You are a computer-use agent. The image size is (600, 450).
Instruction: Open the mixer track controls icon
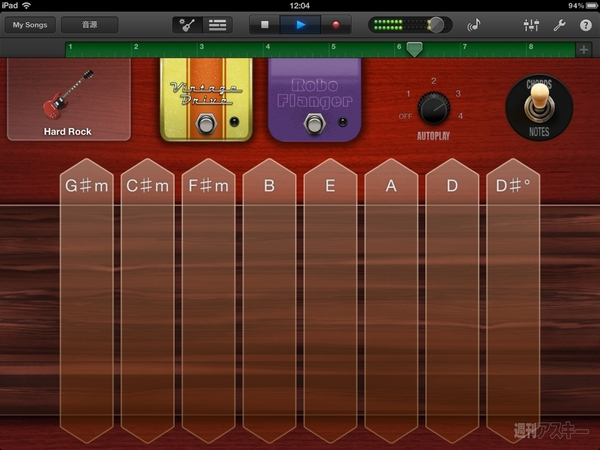(531, 25)
